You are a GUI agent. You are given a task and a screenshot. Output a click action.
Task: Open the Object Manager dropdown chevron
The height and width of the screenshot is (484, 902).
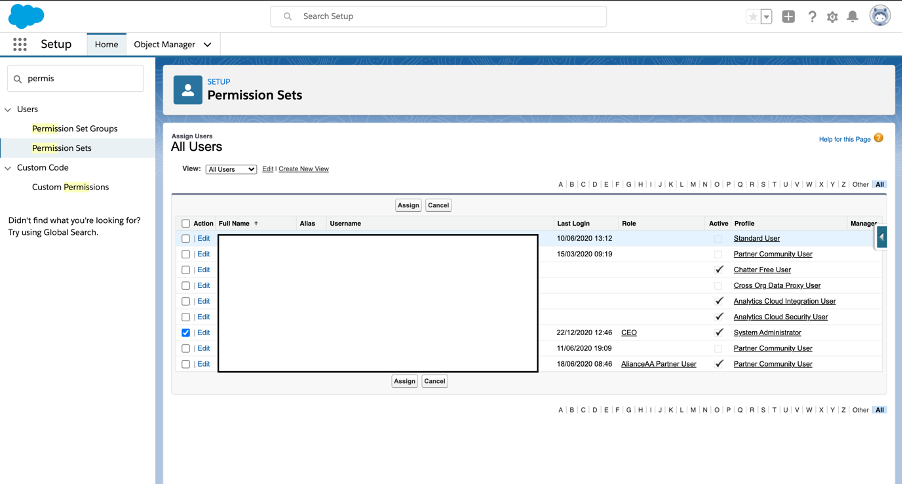click(x=207, y=45)
